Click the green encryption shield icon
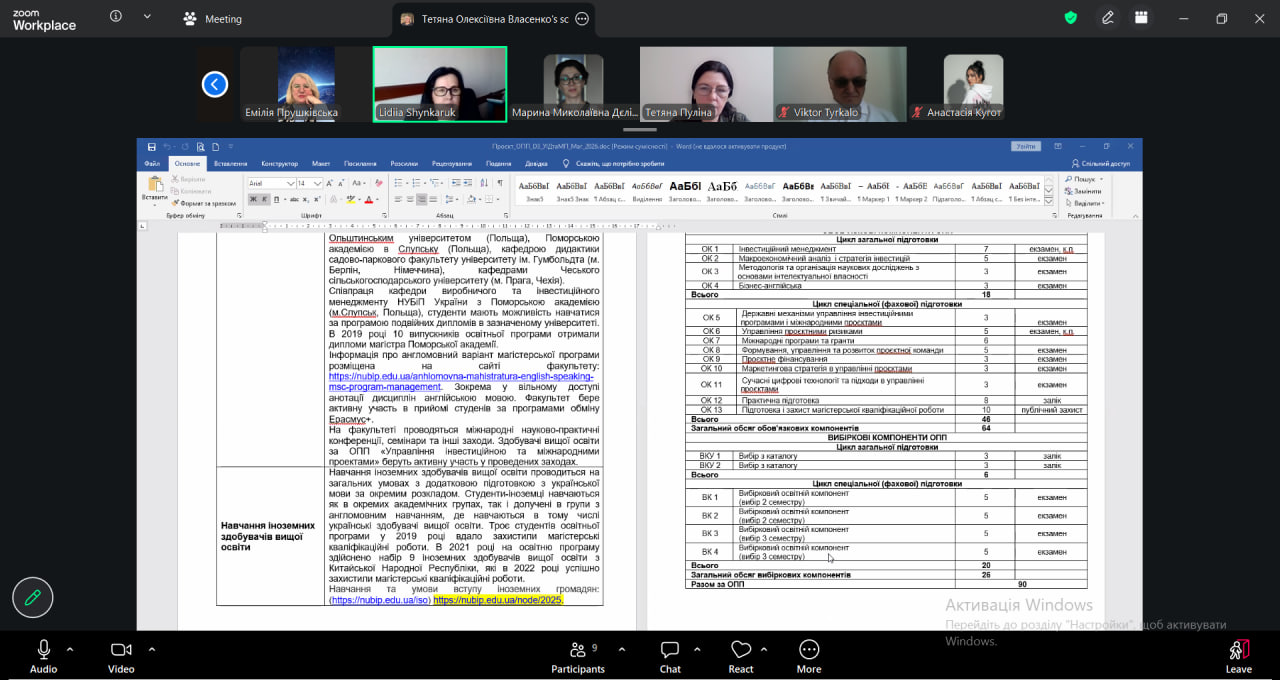This screenshot has height=680, width=1280. tap(1071, 18)
